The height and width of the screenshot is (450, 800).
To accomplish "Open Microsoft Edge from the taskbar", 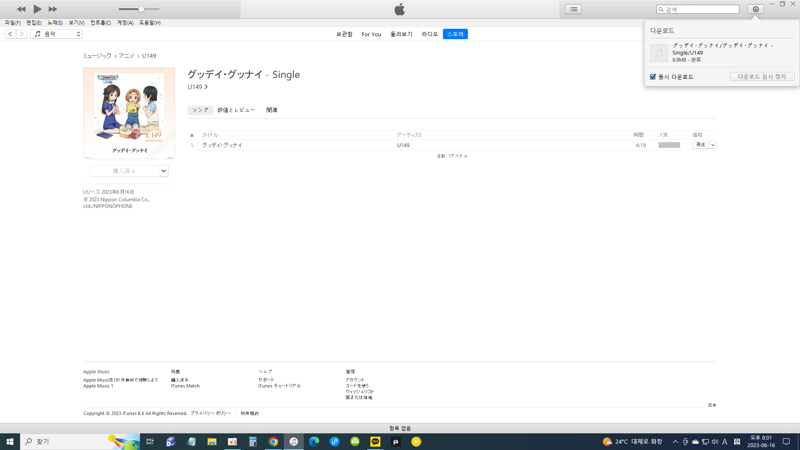I will (314, 441).
